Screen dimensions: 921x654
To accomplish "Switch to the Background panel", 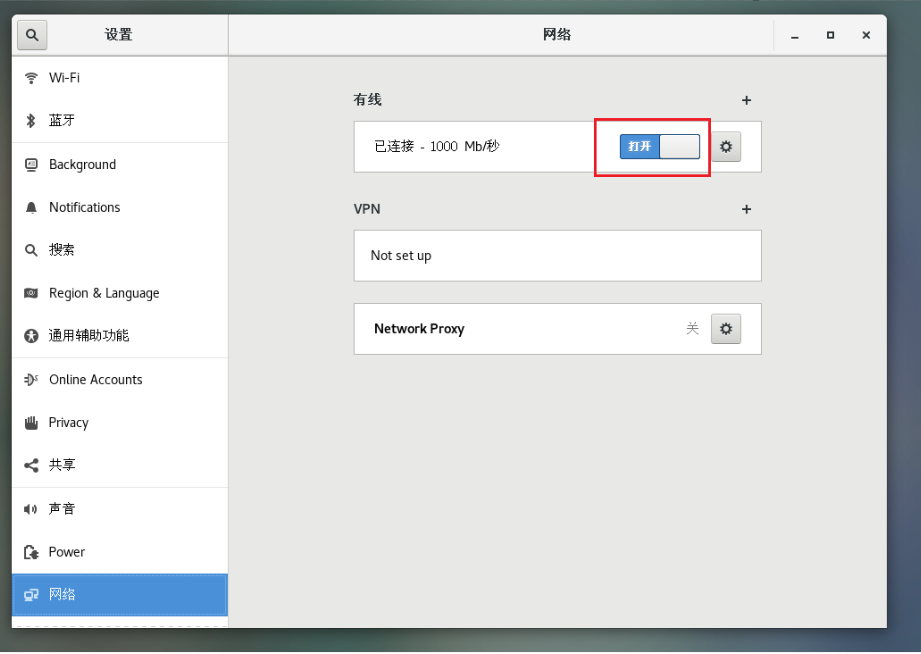I will [120, 165].
